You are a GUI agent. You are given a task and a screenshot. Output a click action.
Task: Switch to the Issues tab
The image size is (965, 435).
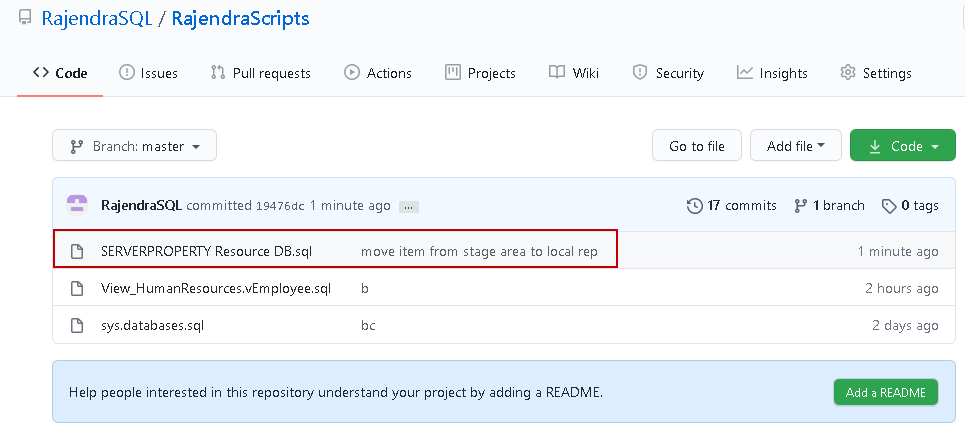click(x=148, y=73)
